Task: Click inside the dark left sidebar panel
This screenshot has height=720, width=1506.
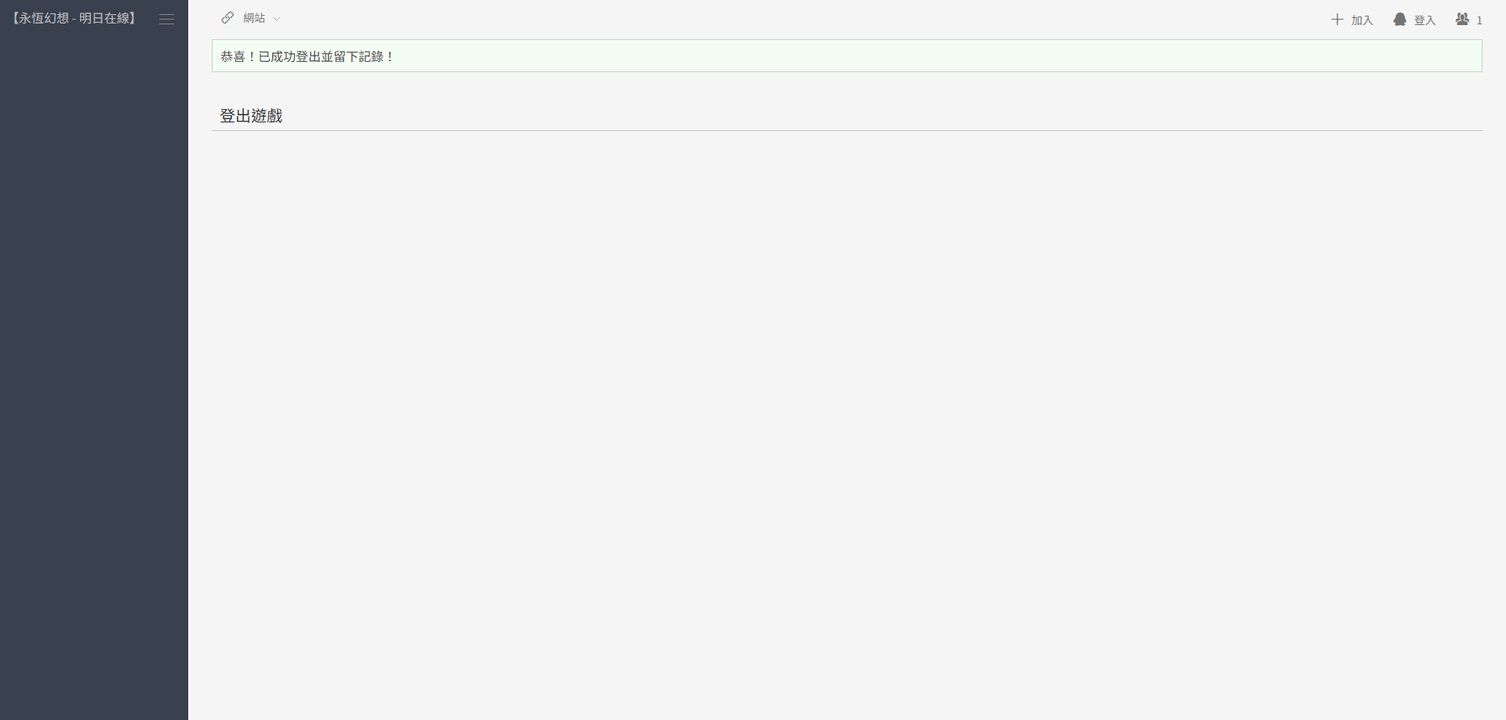Action: coord(94,380)
